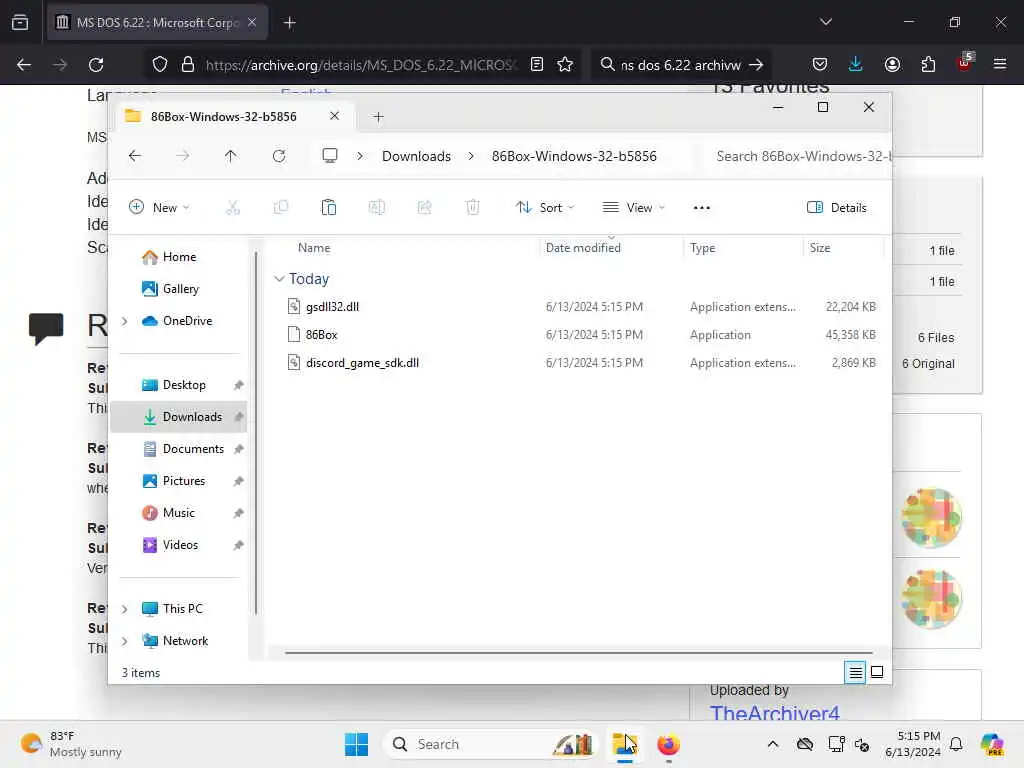Open the New dropdown menu
1024x768 pixels.
[x=159, y=208]
